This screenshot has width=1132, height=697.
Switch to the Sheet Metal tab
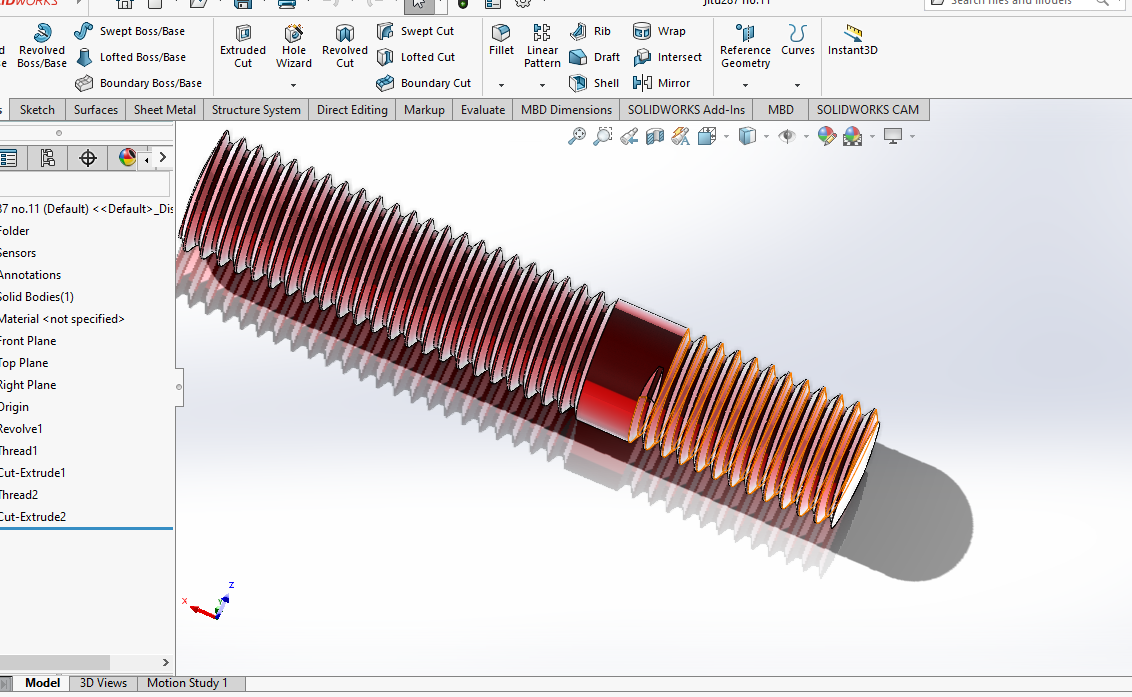[x=165, y=110]
